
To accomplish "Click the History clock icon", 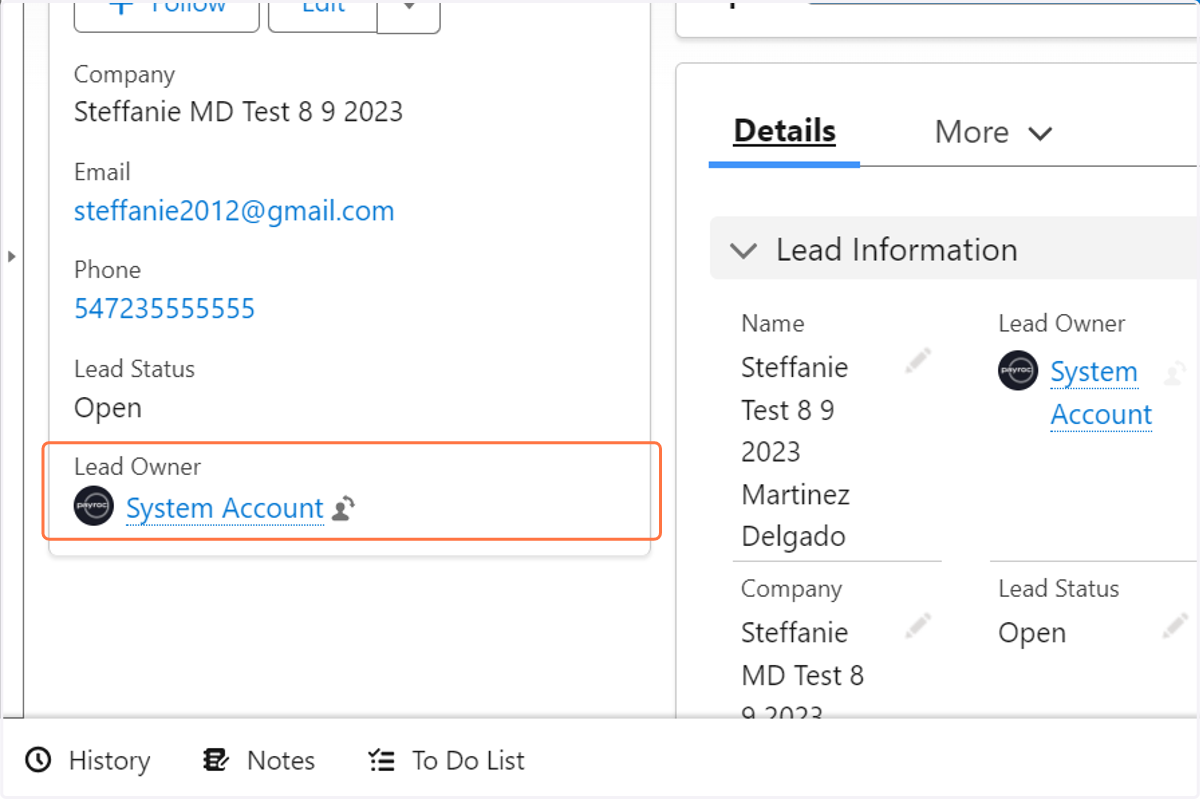I will click(x=38, y=760).
